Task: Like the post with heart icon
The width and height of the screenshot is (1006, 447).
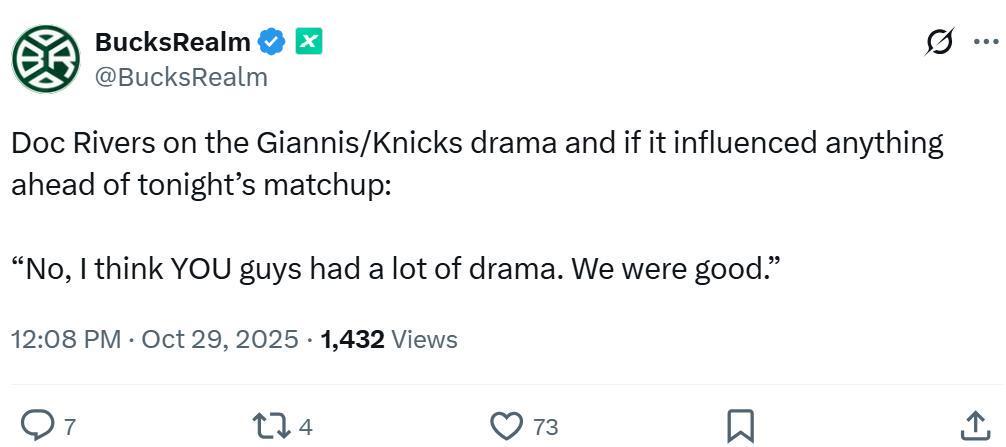Action: (507, 426)
